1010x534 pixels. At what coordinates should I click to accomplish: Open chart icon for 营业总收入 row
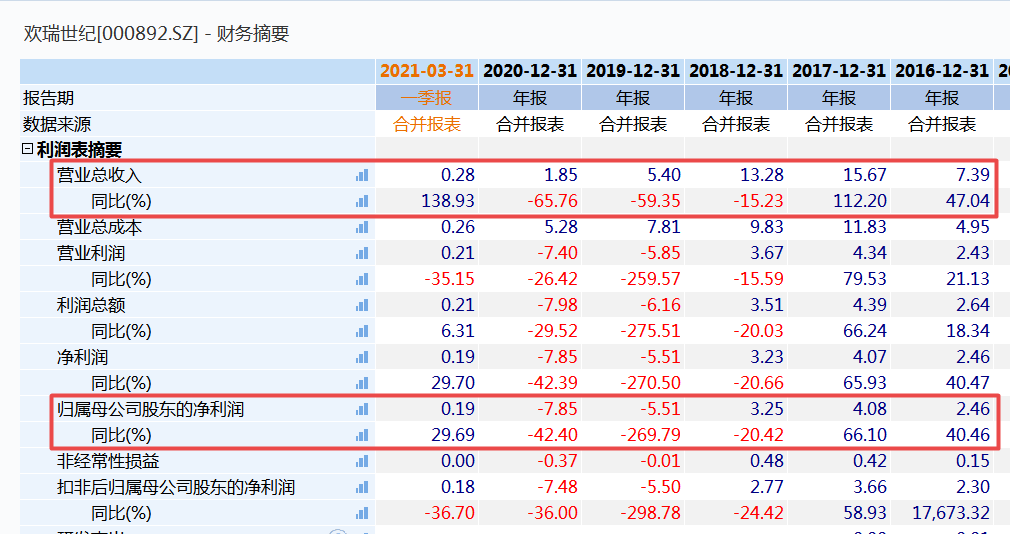[x=362, y=175]
